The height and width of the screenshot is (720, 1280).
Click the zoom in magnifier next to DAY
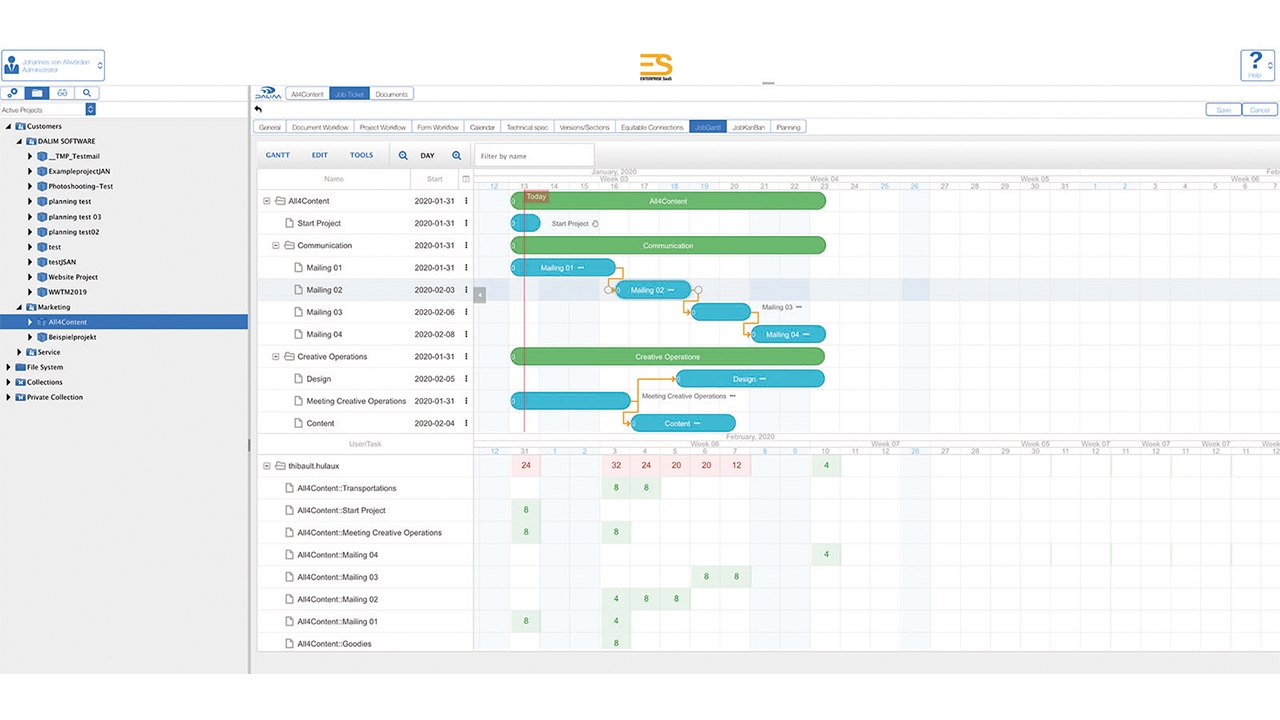click(x=456, y=156)
